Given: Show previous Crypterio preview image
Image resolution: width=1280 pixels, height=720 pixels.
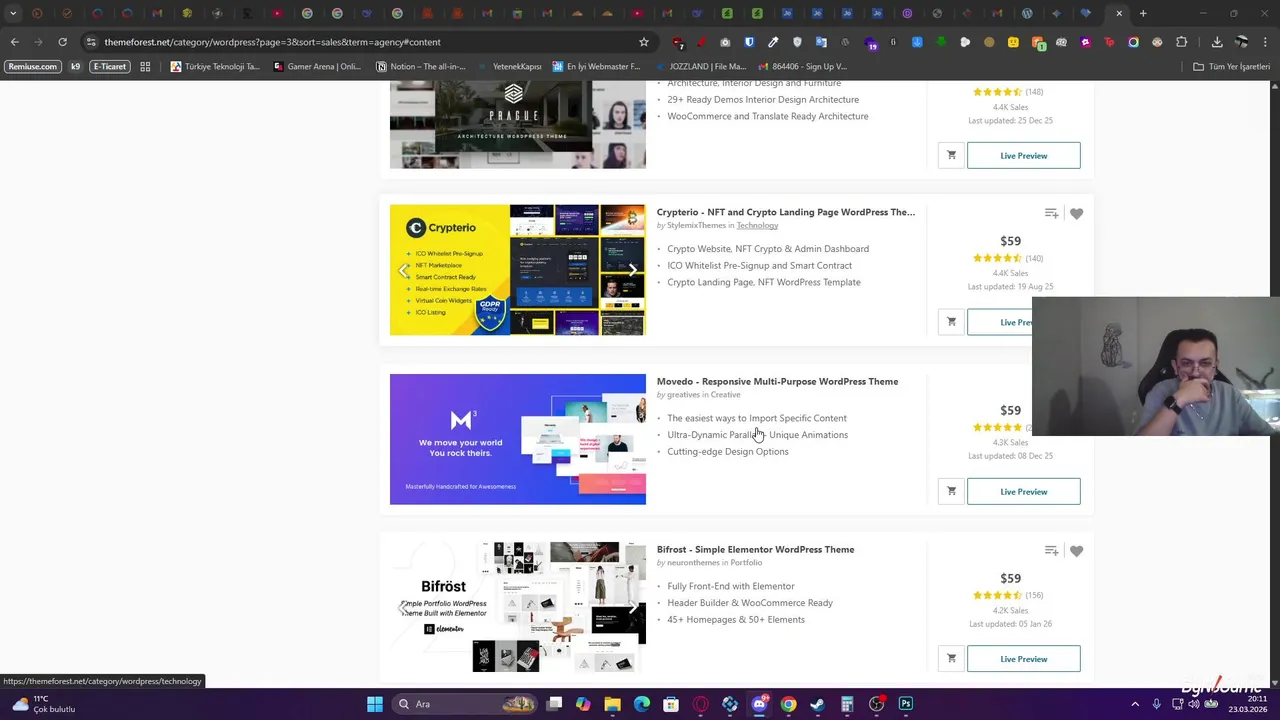Looking at the screenshot, I should 403,270.
